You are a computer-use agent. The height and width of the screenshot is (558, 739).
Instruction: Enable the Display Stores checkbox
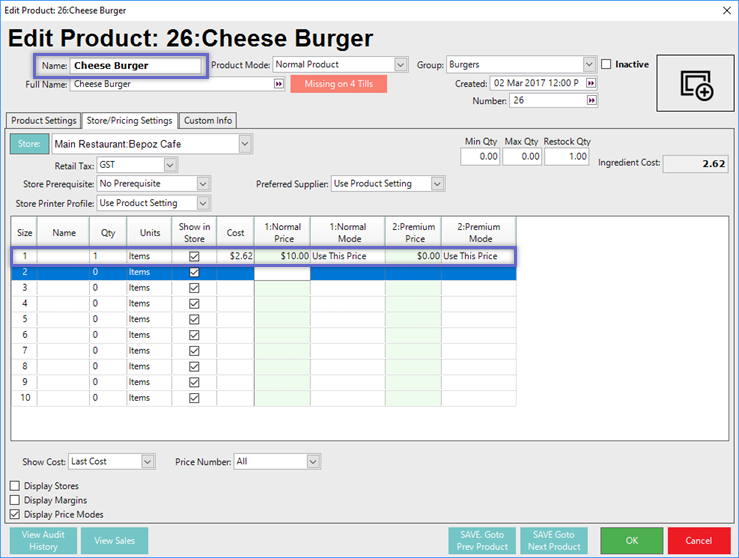click(x=14, y=486)
